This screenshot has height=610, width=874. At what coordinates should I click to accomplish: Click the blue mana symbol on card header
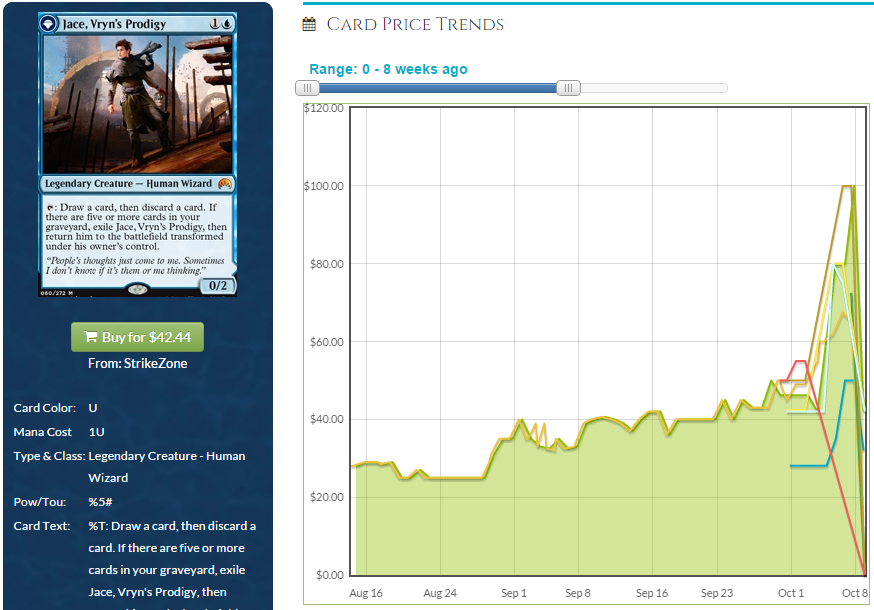coord(227,24)
